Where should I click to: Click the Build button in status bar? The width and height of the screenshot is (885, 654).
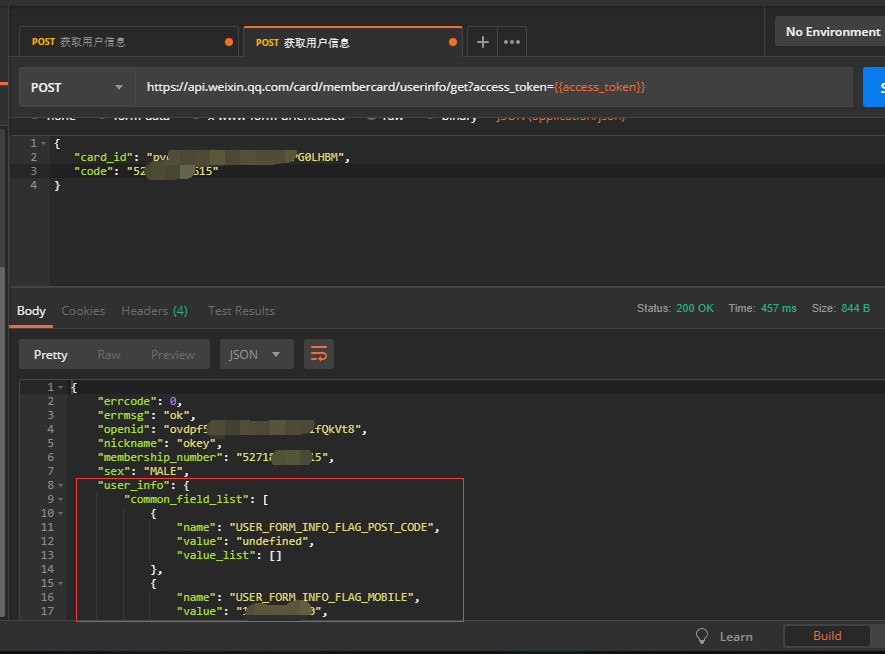[x=827, y=636]
